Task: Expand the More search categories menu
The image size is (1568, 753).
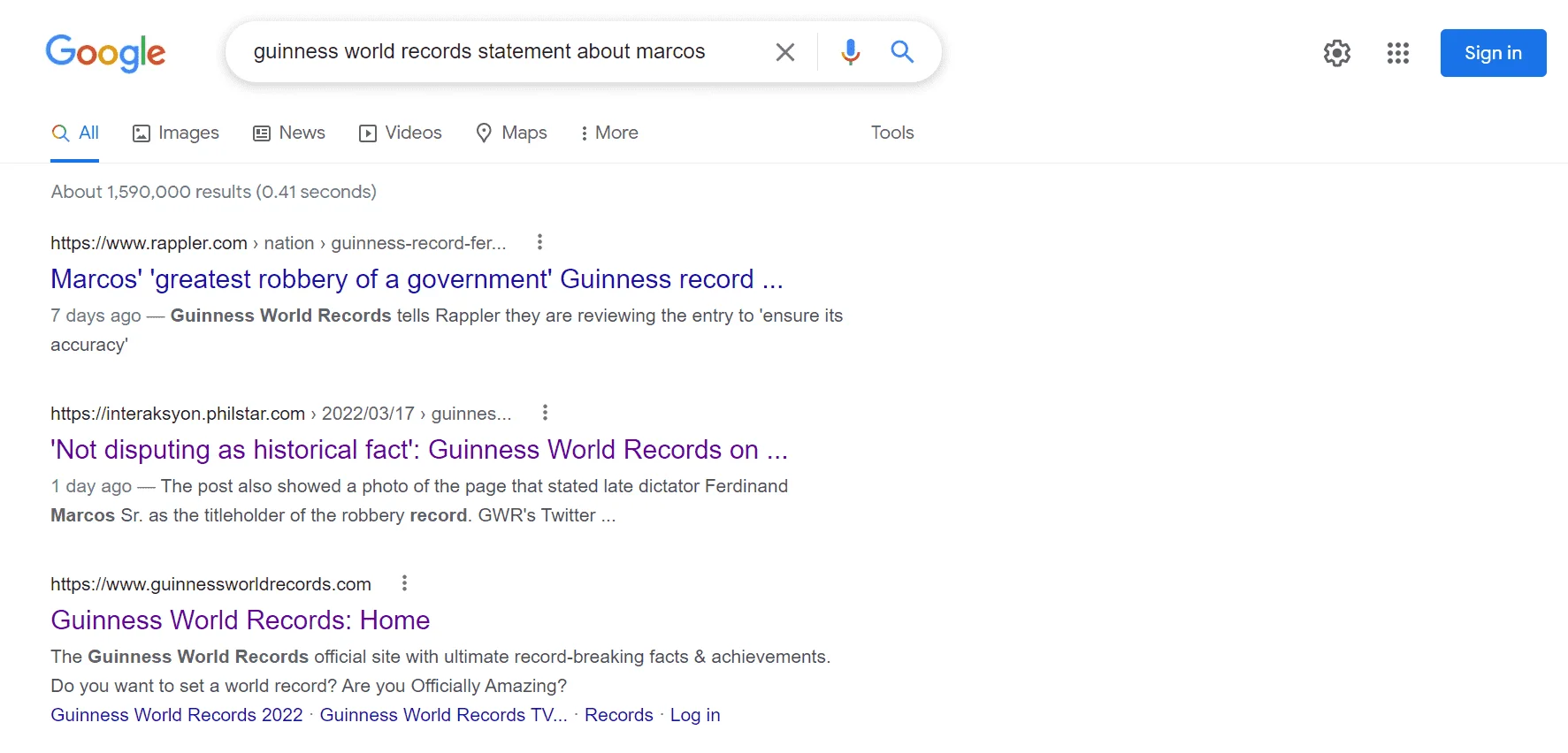Action: pyautogui.click(x=608, y=133)
